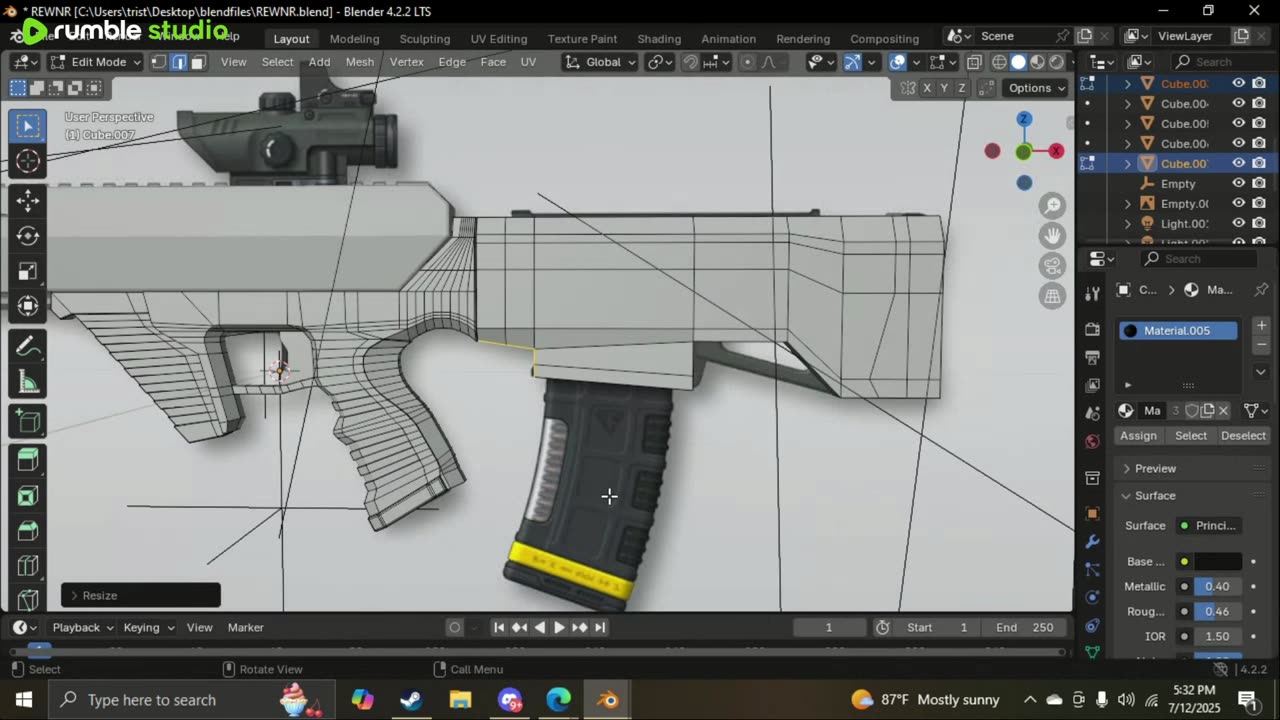
Task: Switch to face select mode
Action: (198, 62)
